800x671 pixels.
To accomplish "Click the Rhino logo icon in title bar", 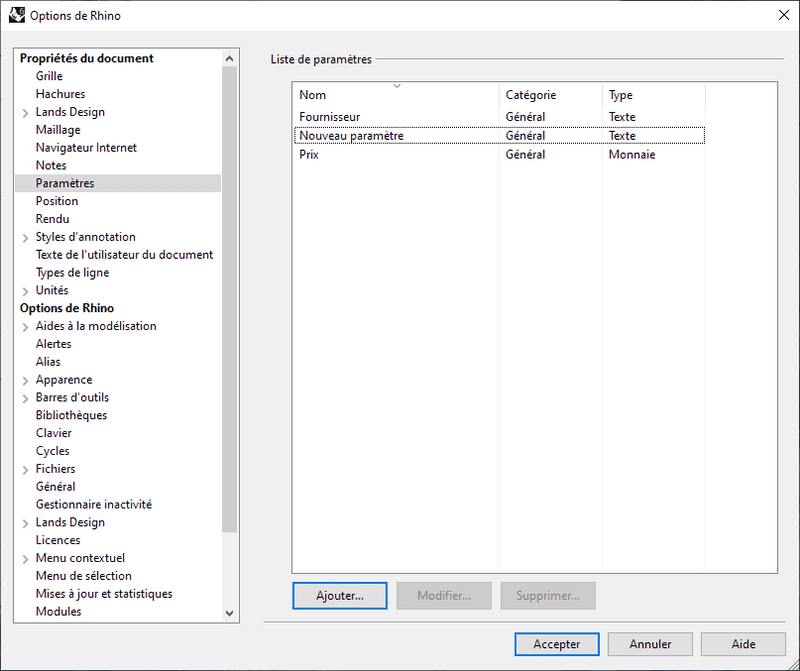I will click(x=16, y=15).
